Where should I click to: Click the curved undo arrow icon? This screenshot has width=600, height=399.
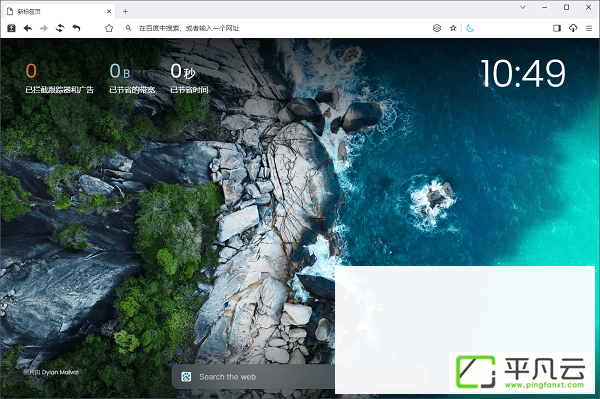(x=76, y=28)
